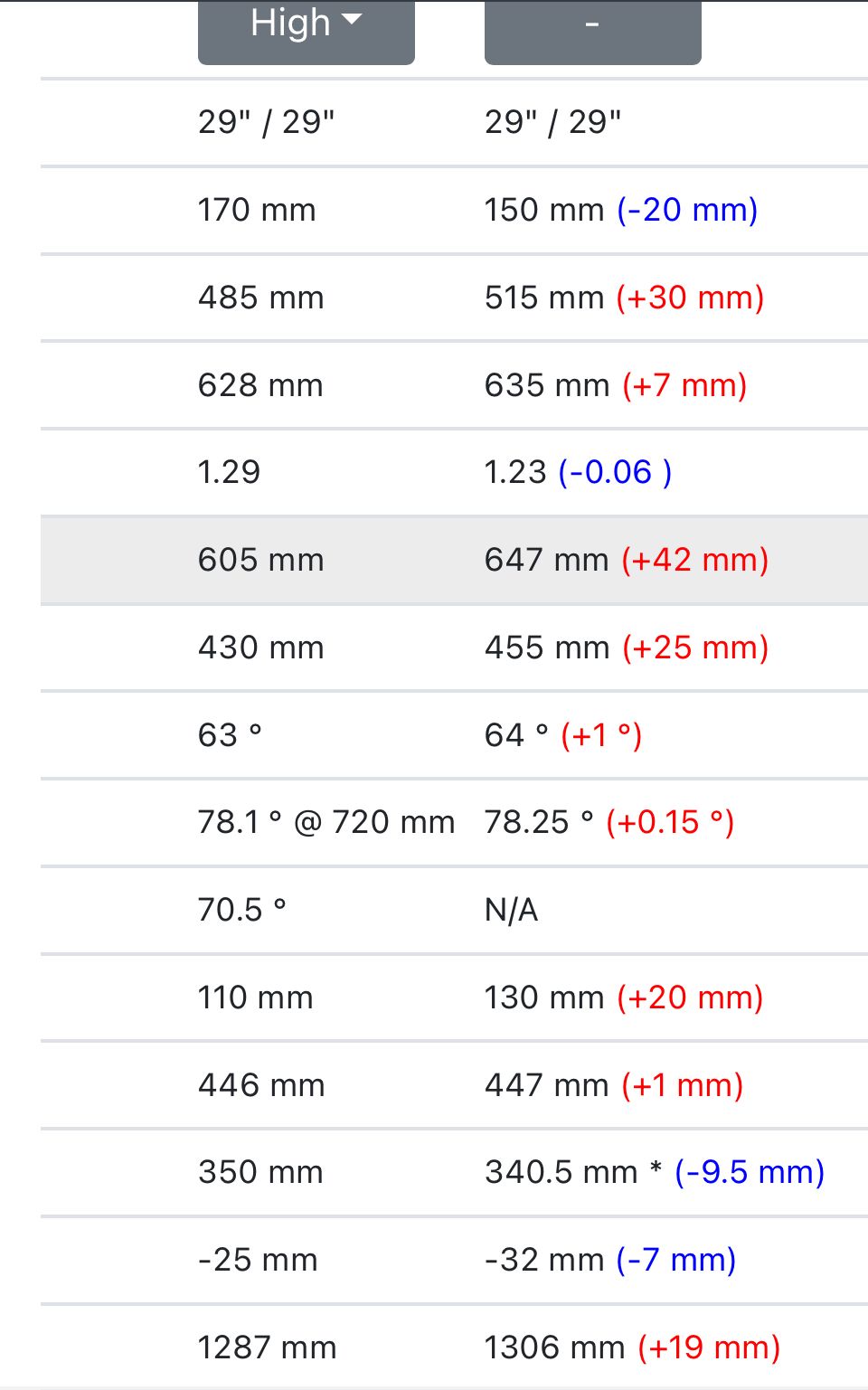Select the 64° (+1°) cell
Viewport: 868px width, 1390px height.
pyautogui.click(x=562, y=735)
